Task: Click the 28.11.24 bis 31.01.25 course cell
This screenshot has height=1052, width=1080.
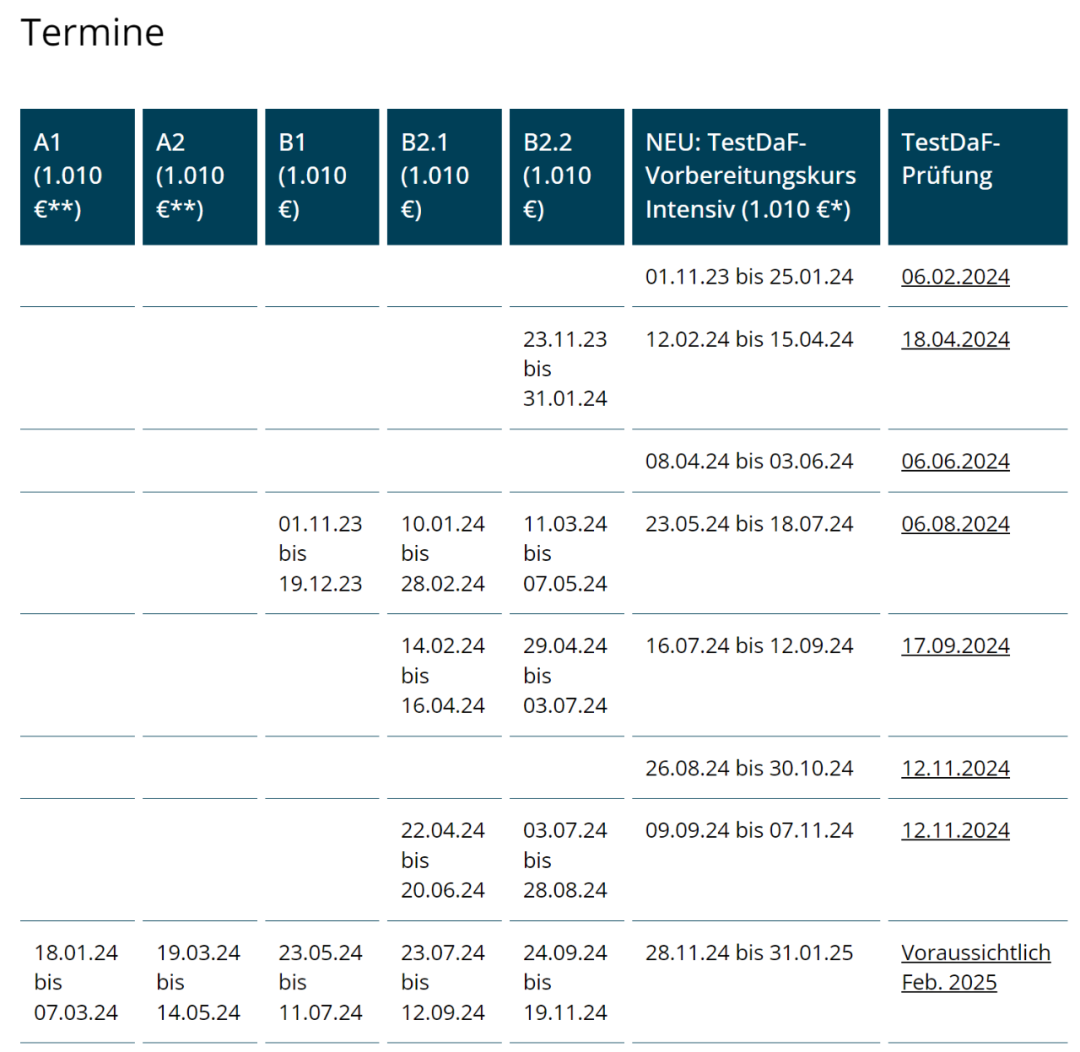Action: 749,952
